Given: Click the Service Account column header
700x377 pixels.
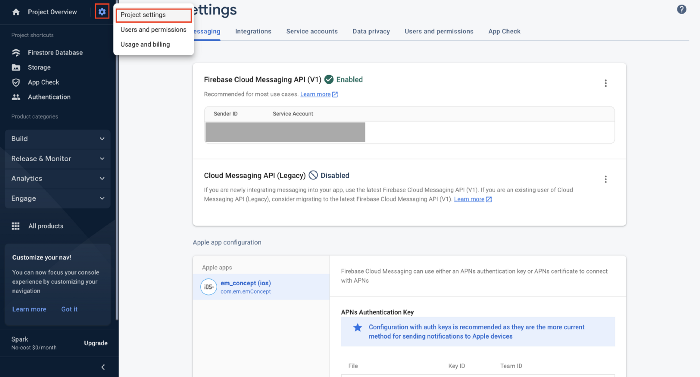Looking at the screenshot, I should coord(293,114).
